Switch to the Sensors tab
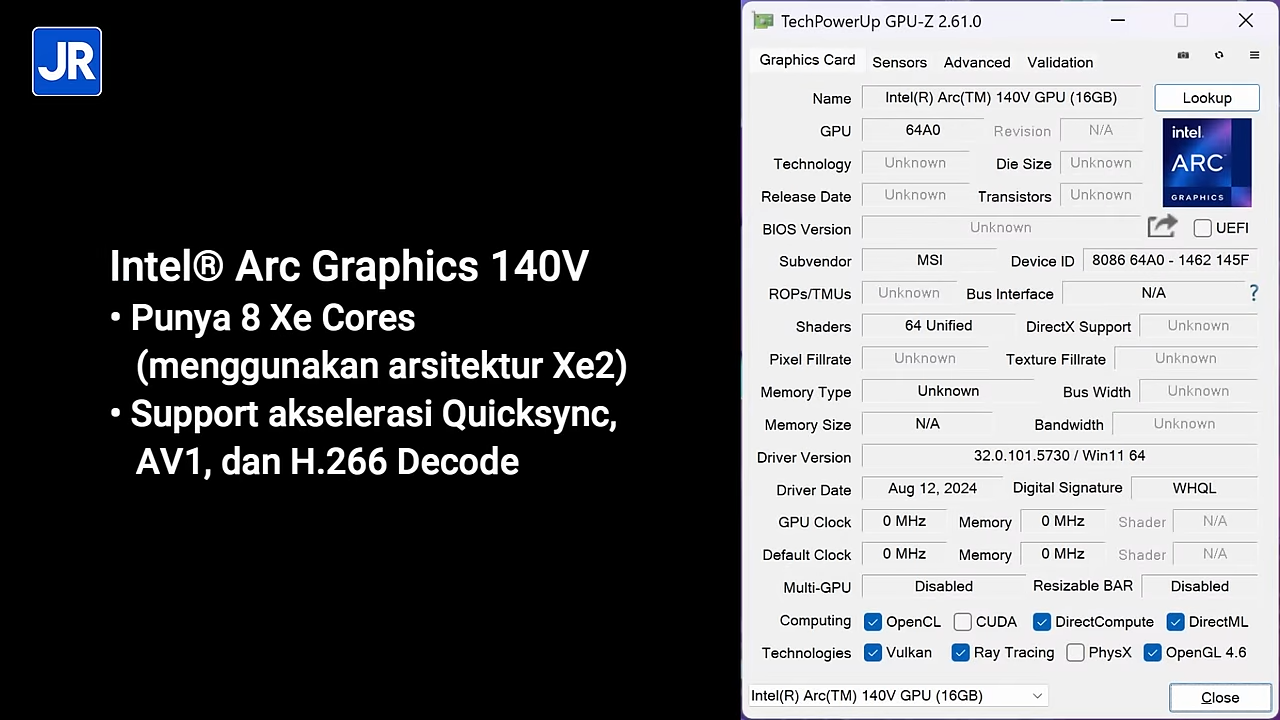Screen dimensions: 1280x720 coord(899,62)
